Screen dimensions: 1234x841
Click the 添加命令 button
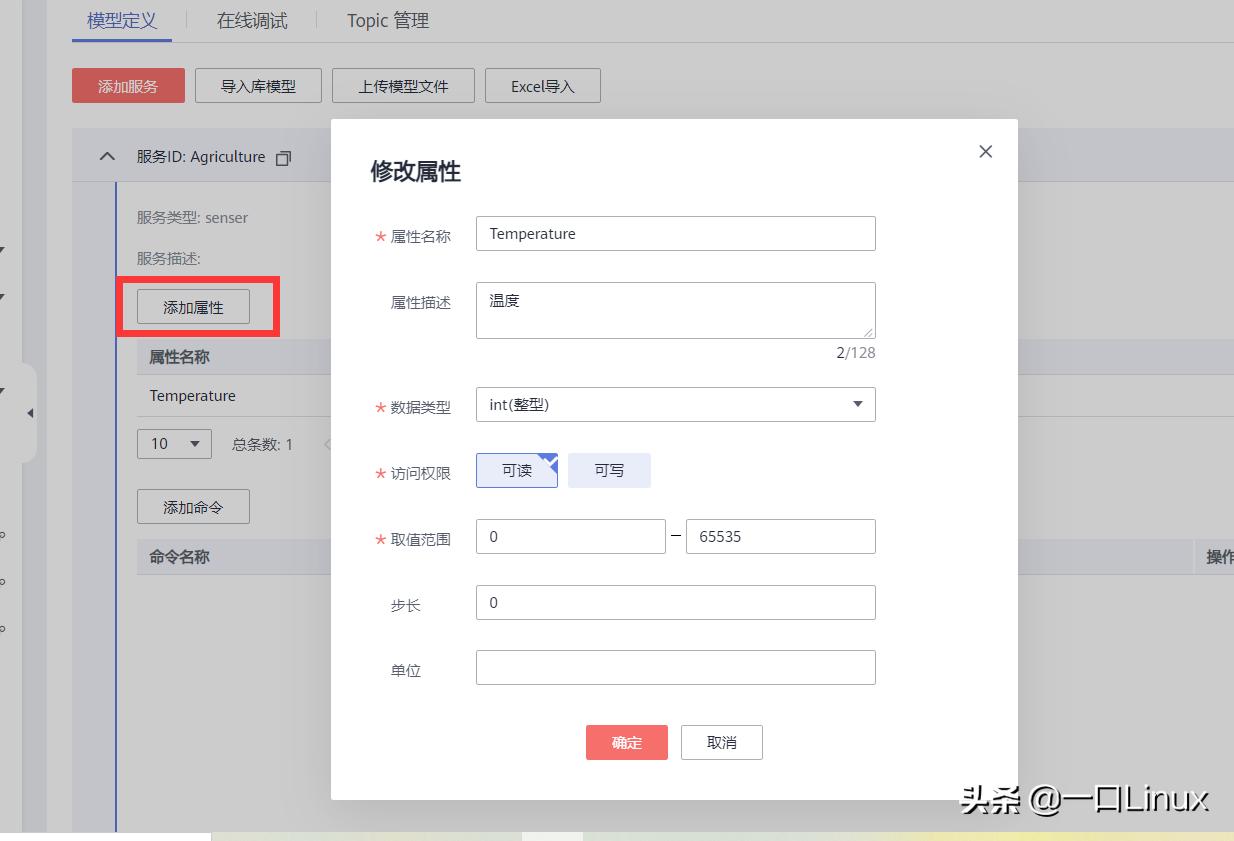pos(193,506)
